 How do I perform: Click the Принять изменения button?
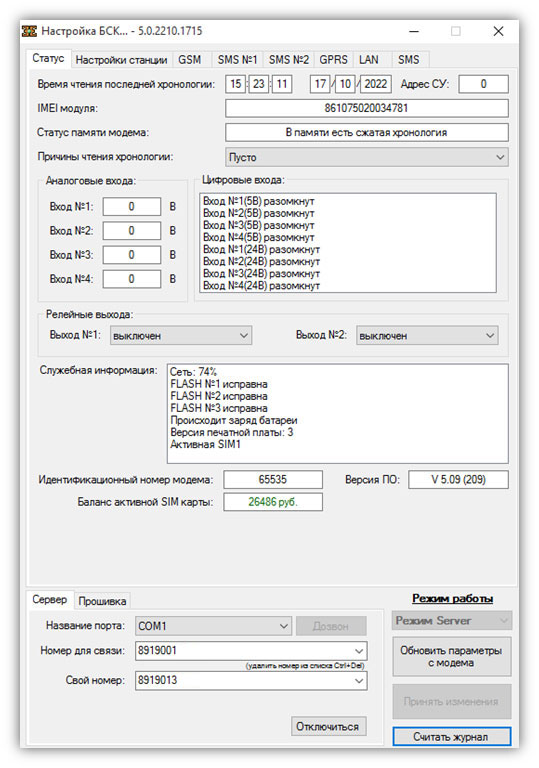451,701
